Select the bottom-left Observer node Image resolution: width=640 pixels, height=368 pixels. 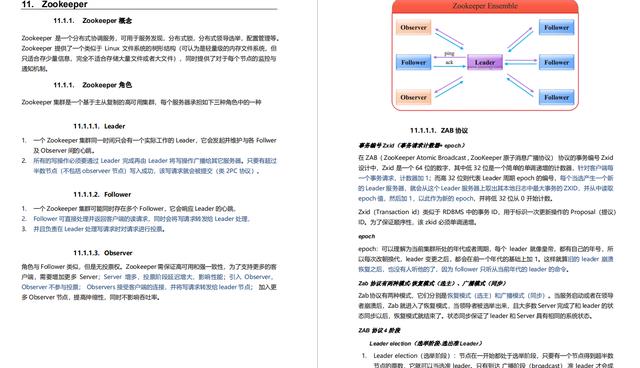click(413, 97)
